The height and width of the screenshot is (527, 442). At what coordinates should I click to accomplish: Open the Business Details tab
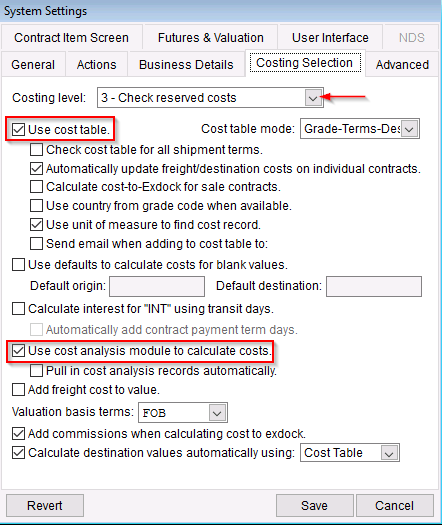point(186,64)
